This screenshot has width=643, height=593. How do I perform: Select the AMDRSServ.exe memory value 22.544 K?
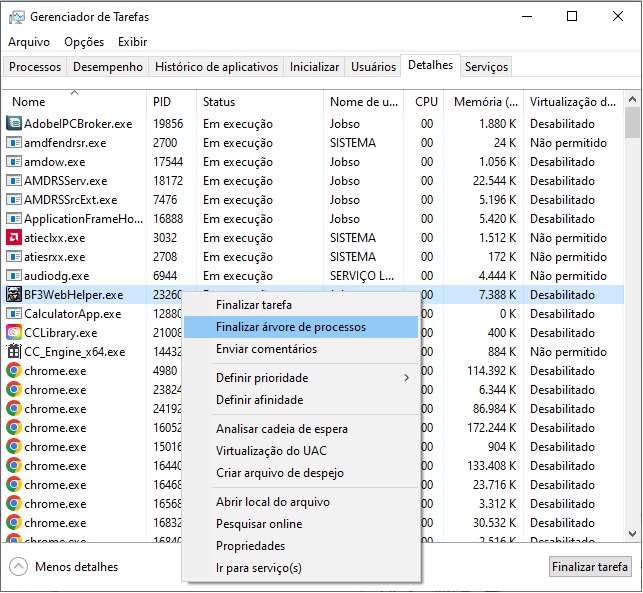495,181
